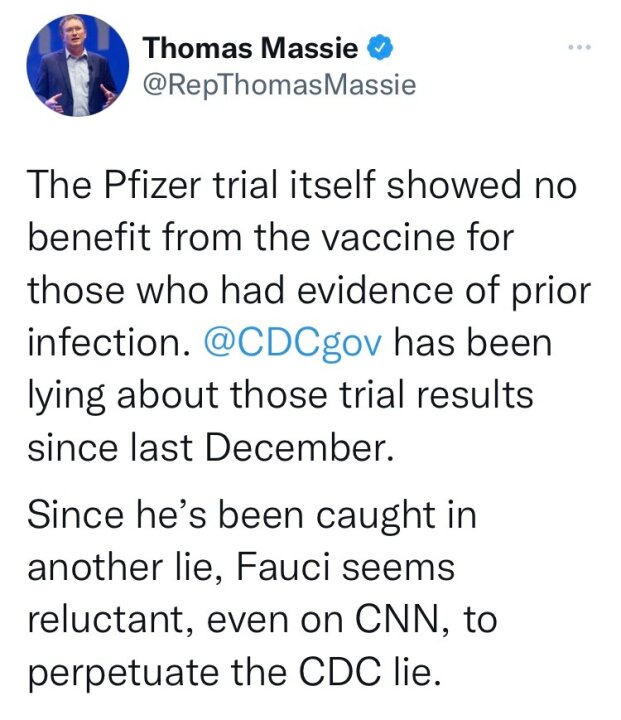Click the word "infection" before the mention
Image resolution: width=621 pixels, height=720 pixels.
109,343
